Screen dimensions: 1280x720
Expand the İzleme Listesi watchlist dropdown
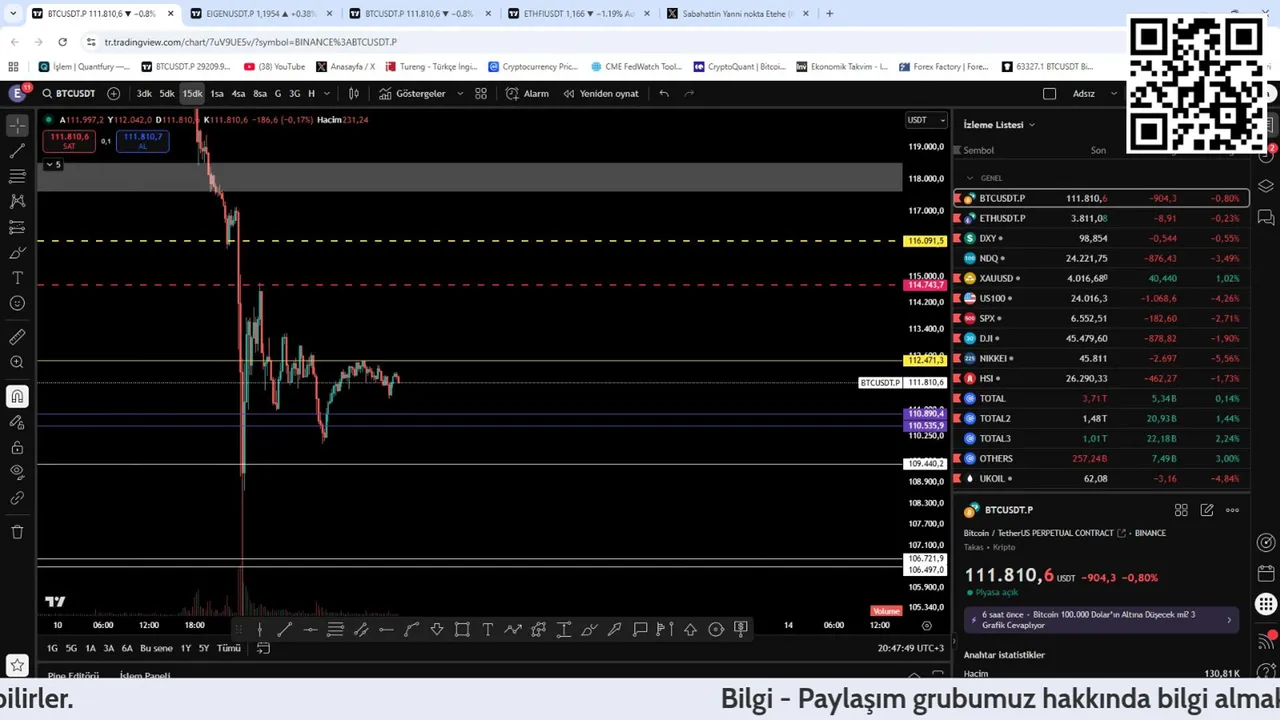point(999,125)
